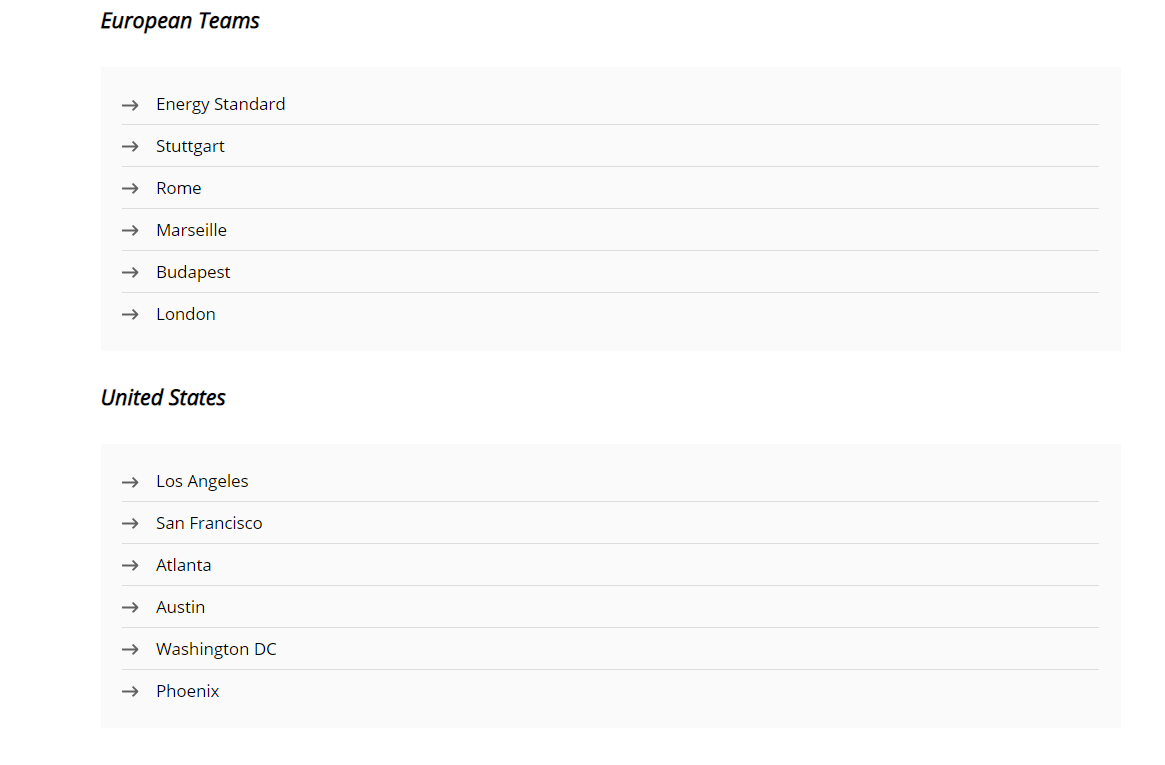Click the Washington DC text
The width and height of the screenshot is (1165, 765).
coord(216,650)
